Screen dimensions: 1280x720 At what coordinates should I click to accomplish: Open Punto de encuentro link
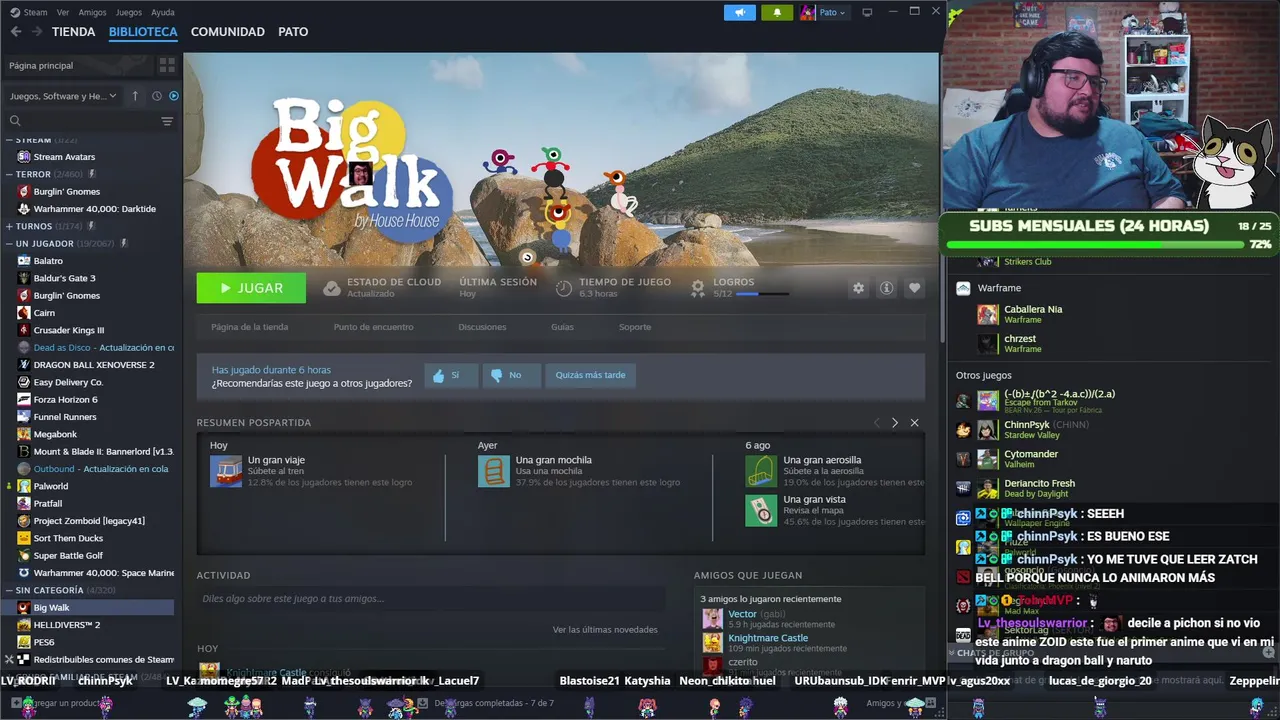(373, 327)
